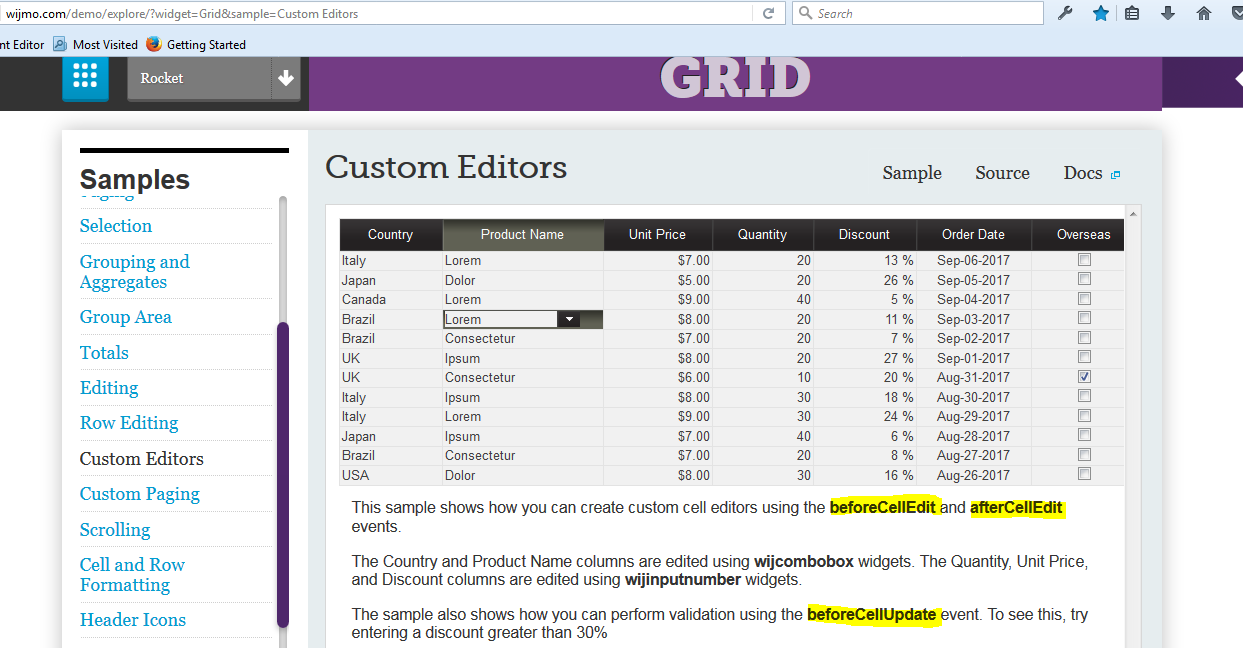1243x648 pixels.
Task: Click the highlighted afterCellEdit text
Action: point(1016,507)
